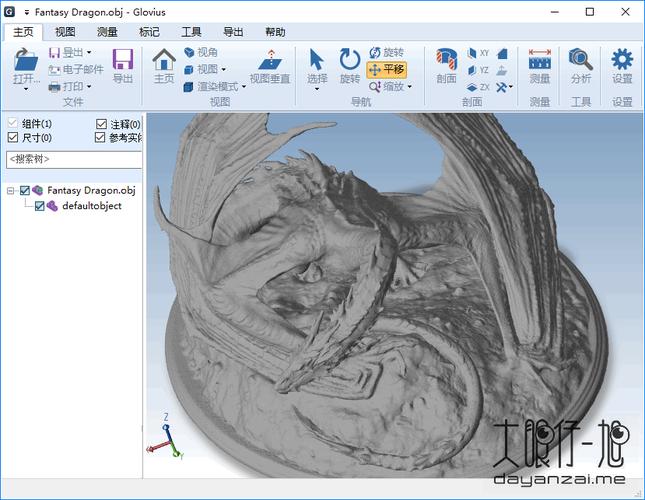Image resolution: width=645 pixels, height=500 pixels.
Task: Select the ZX section plane
Action: [x=478, y=87]
